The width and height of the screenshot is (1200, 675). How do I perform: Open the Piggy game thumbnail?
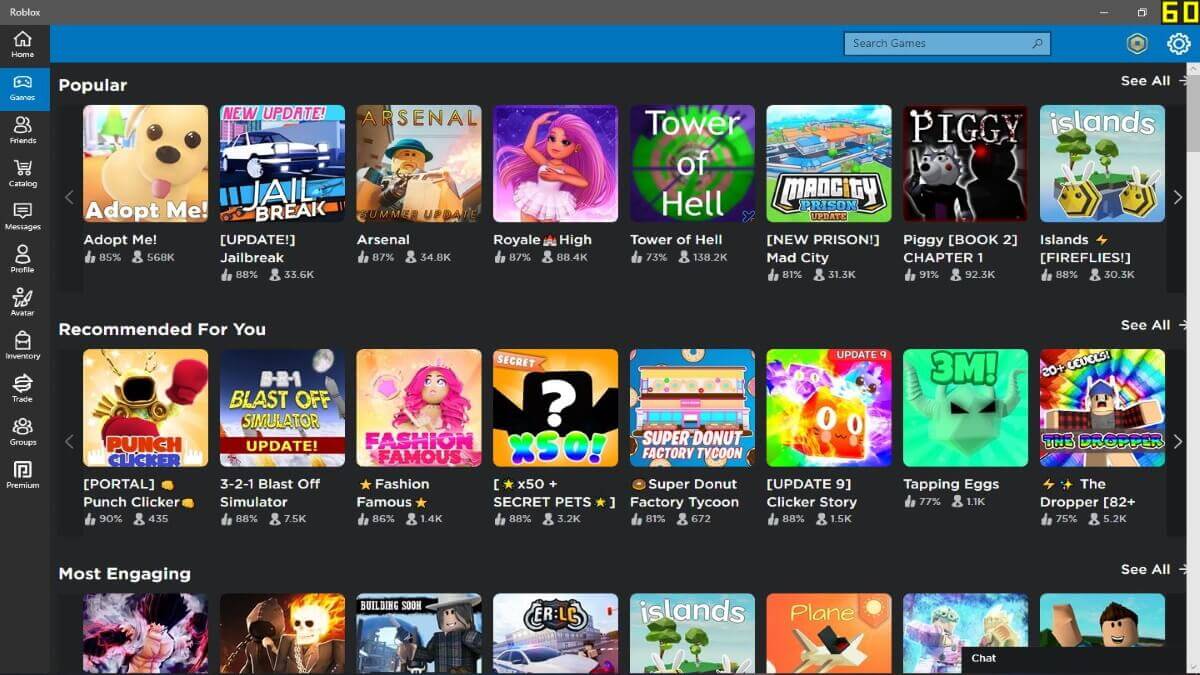click(966, 164)
